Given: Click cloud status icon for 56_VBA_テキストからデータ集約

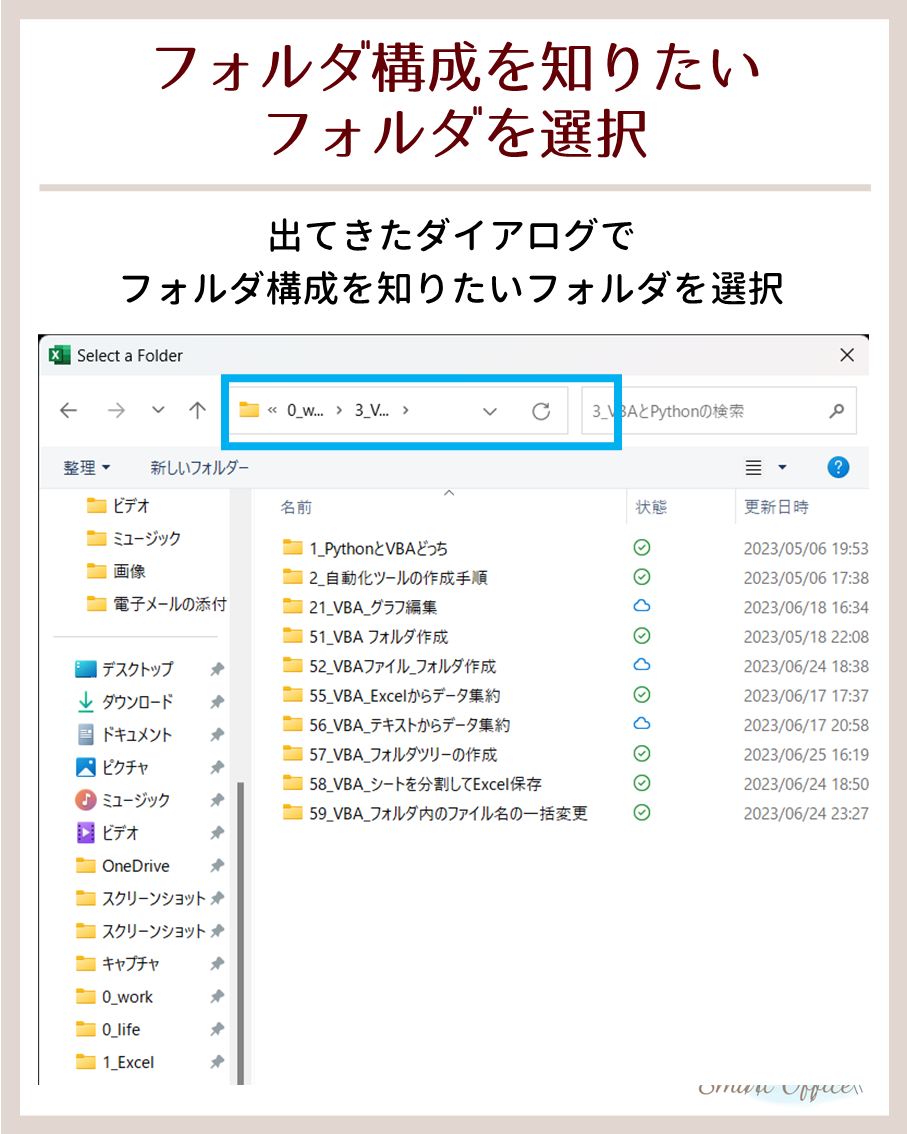Looking at the screenshot, I should pos(642,724).
